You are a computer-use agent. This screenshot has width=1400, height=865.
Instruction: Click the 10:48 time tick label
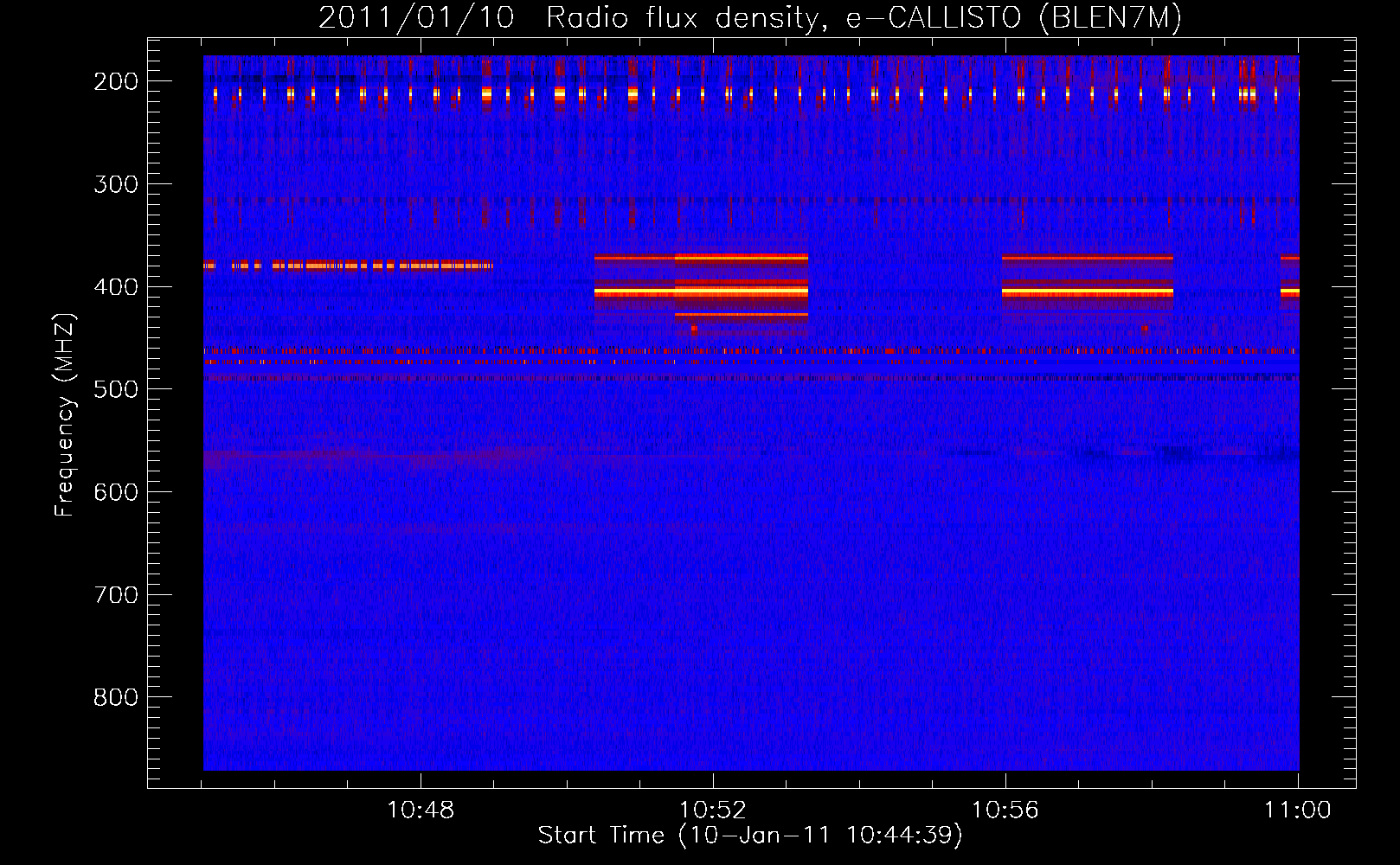coord(421,811)
